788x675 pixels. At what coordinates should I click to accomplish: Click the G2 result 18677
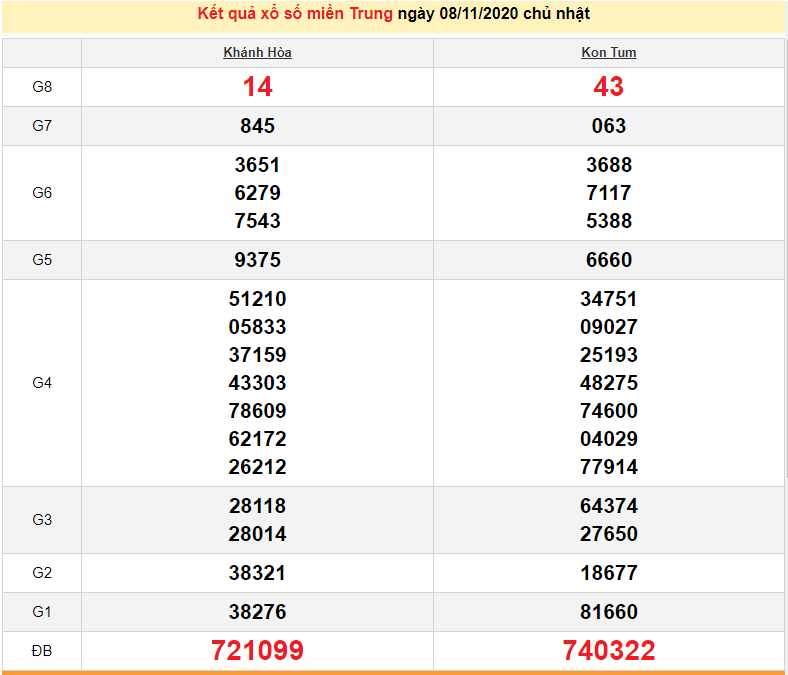608,573
